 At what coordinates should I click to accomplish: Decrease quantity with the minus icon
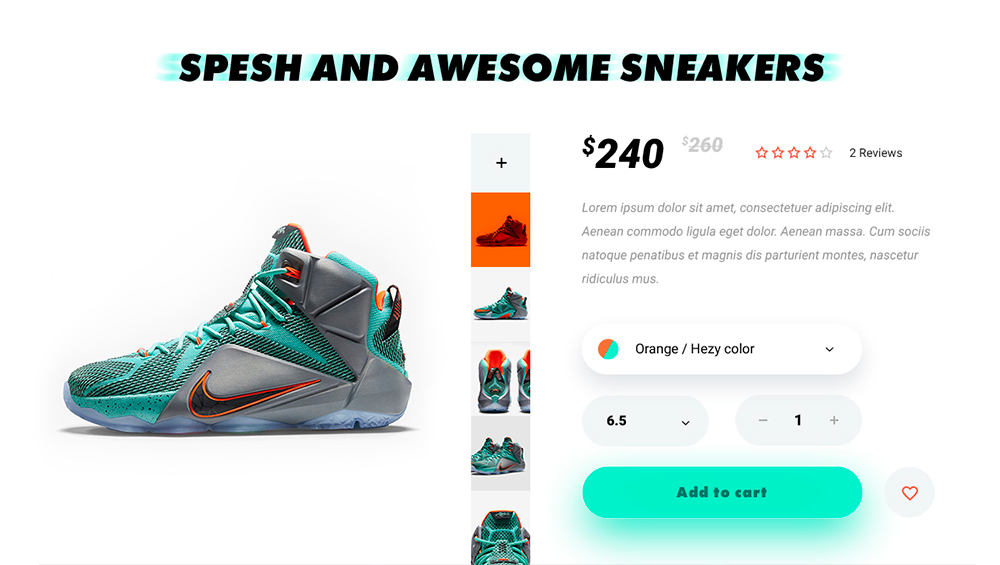(x=763, y=420)
